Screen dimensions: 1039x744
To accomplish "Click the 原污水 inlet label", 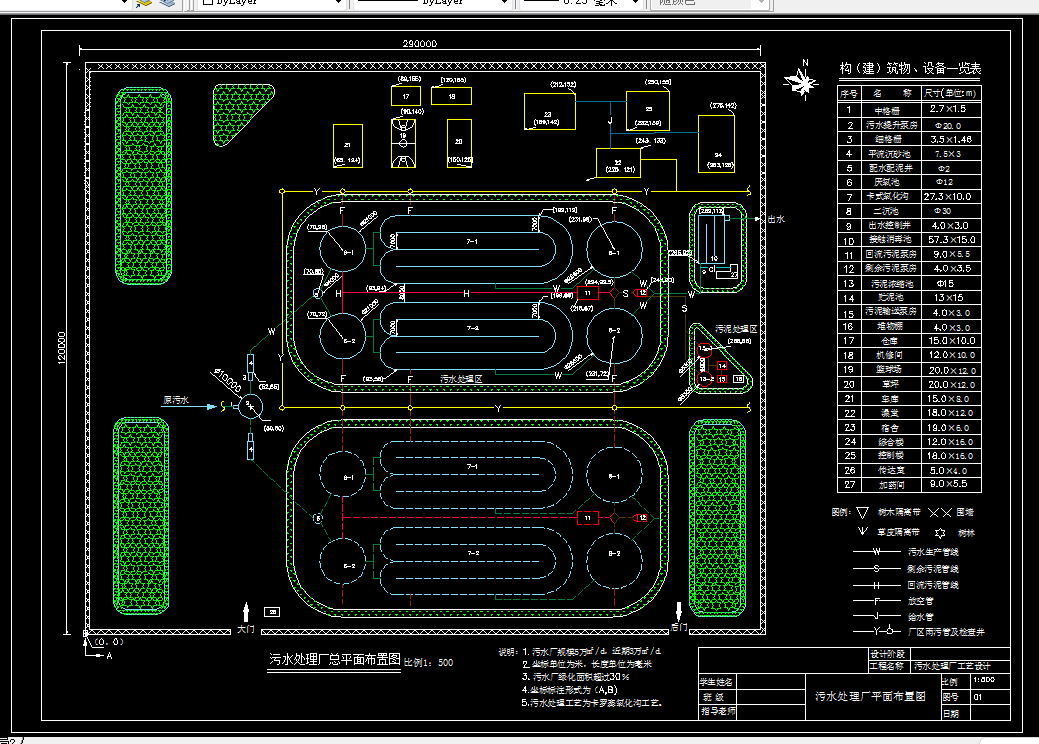I will (x=176, y=400).
